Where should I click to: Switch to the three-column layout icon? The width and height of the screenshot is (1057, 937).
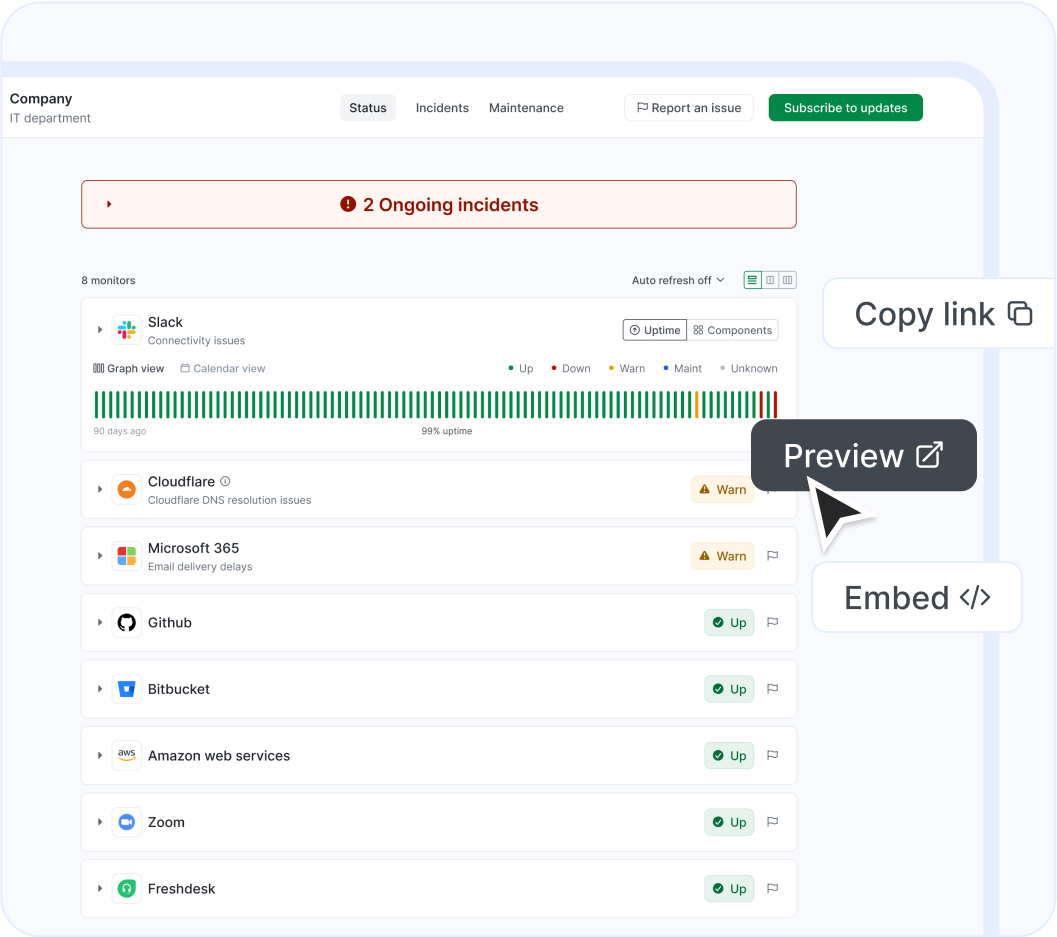point(787,280)
